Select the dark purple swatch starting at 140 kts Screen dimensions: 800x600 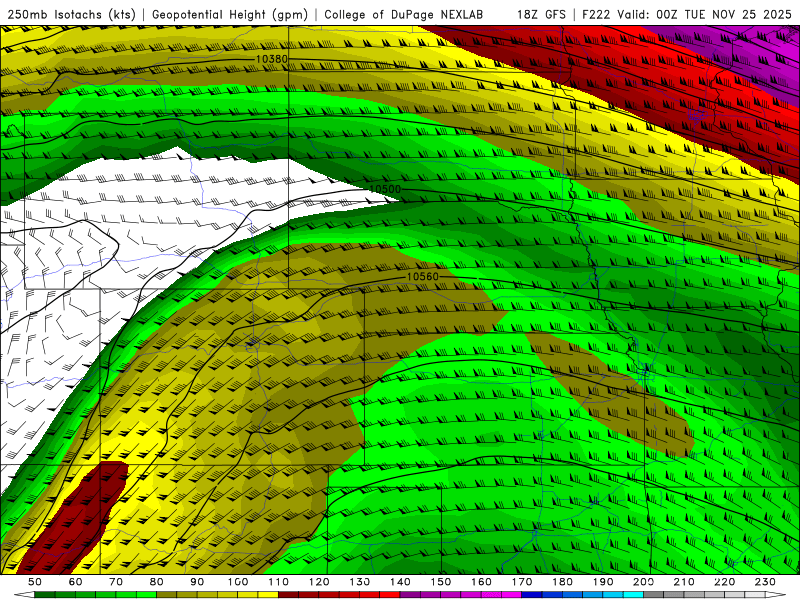coord(410,595)
